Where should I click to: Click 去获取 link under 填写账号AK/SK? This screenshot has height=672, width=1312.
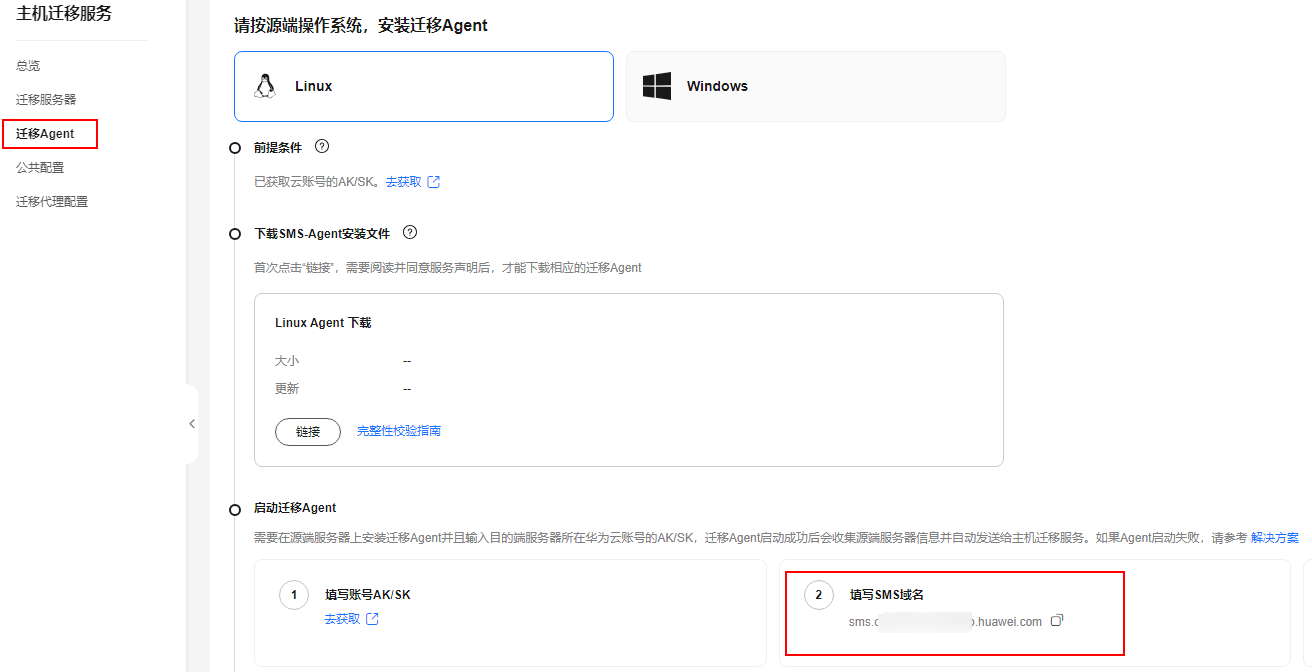[342, 619]
